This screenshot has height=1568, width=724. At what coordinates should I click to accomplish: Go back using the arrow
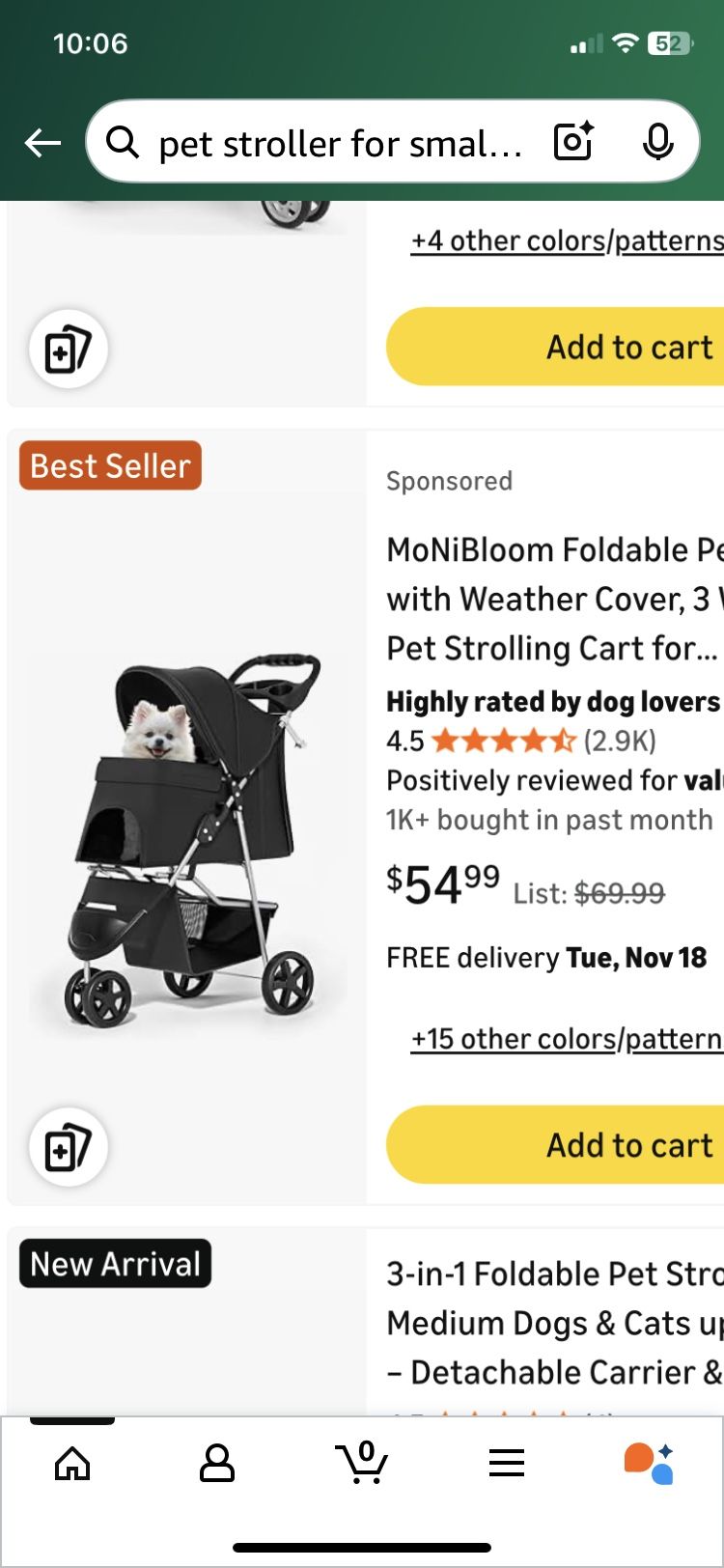coord(42,141)
